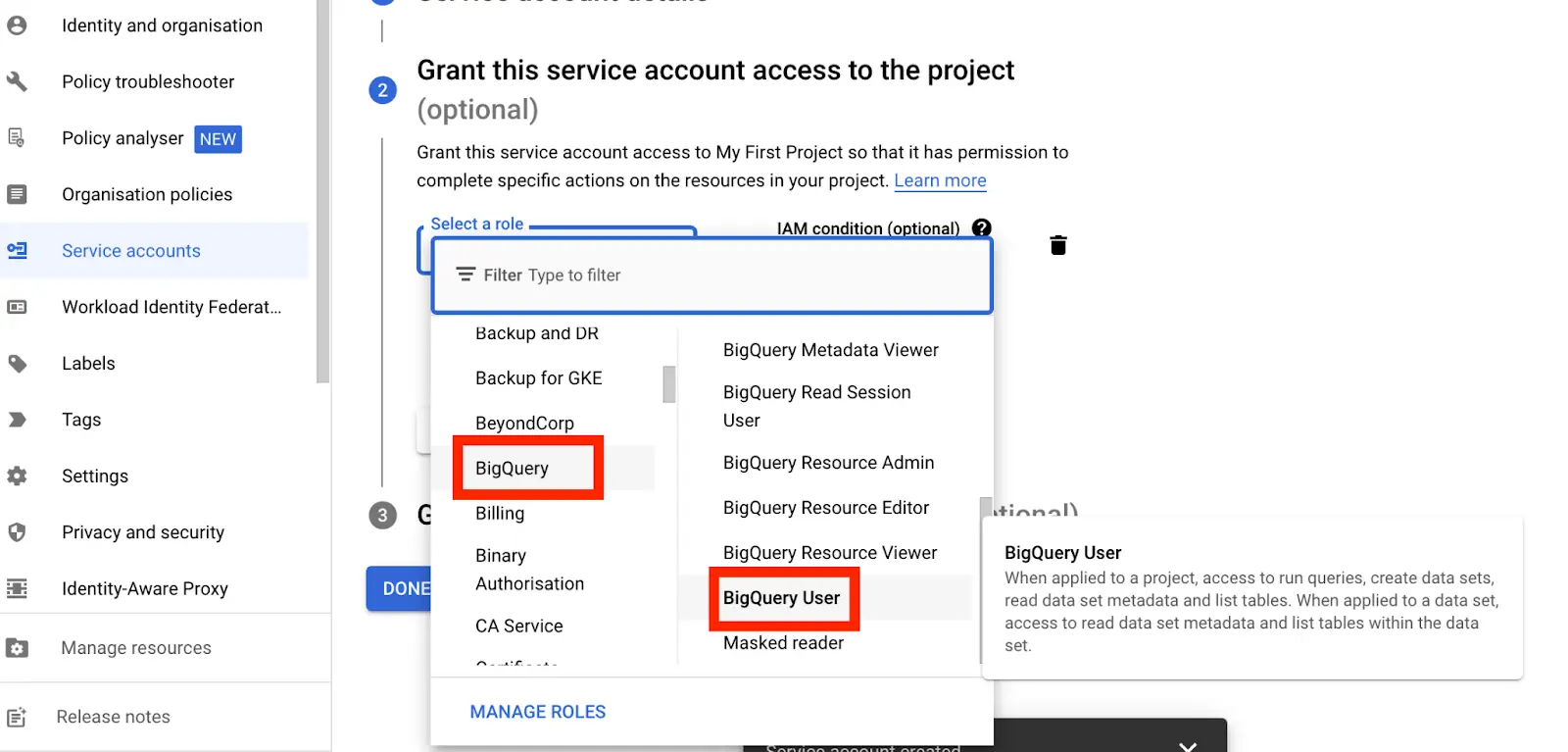1568x752 pixels.
Task: Open Workload Identity Federation
Action: [x=171, y=307]
